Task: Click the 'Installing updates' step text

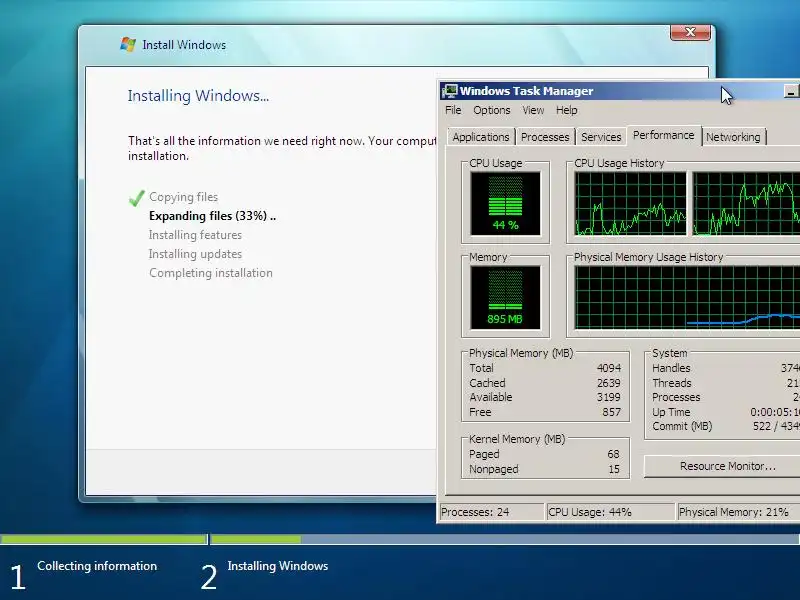Action: point(195,254)
